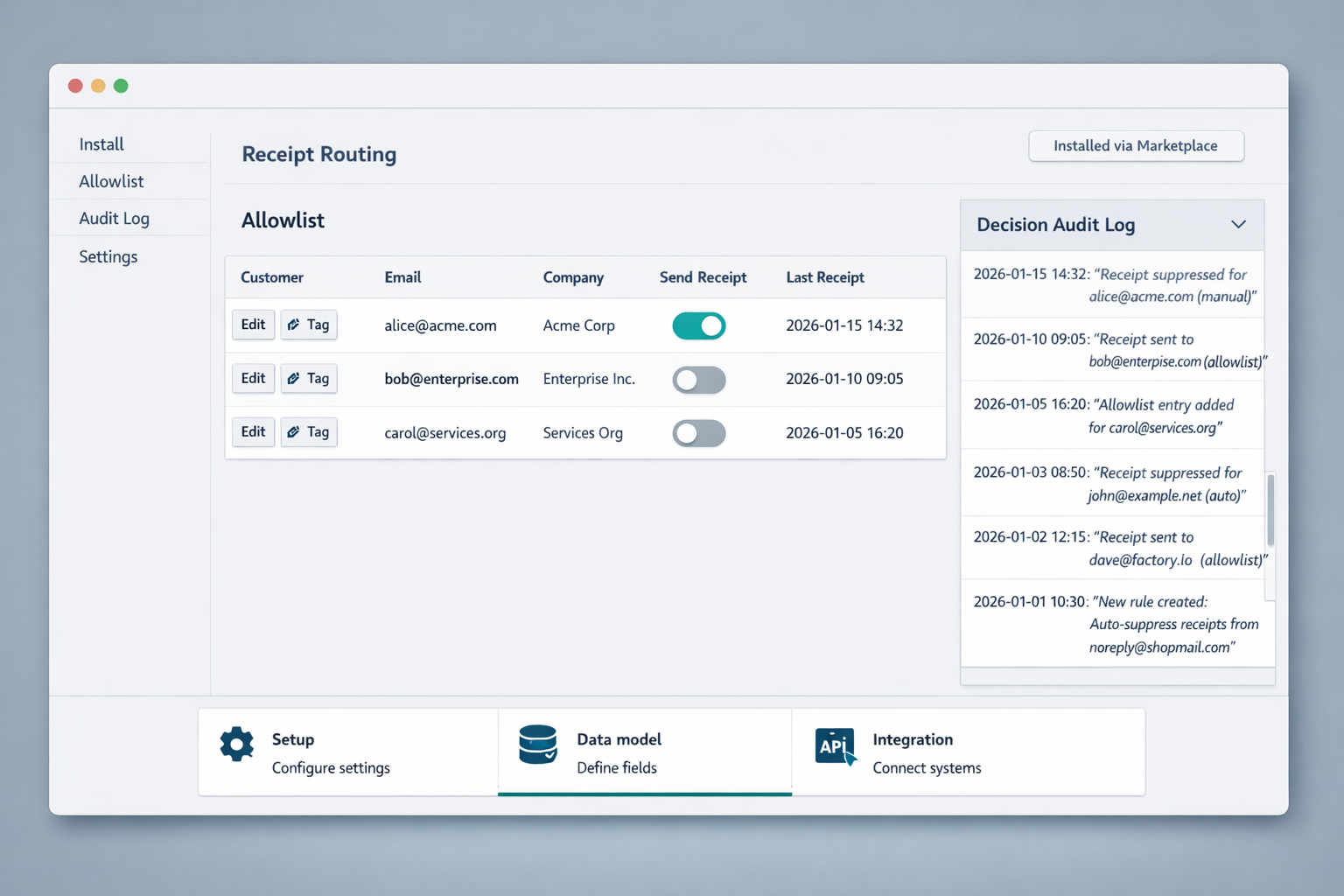
Task: Collapse the Decision Audit Log panel
Action: pos(1238,224)
